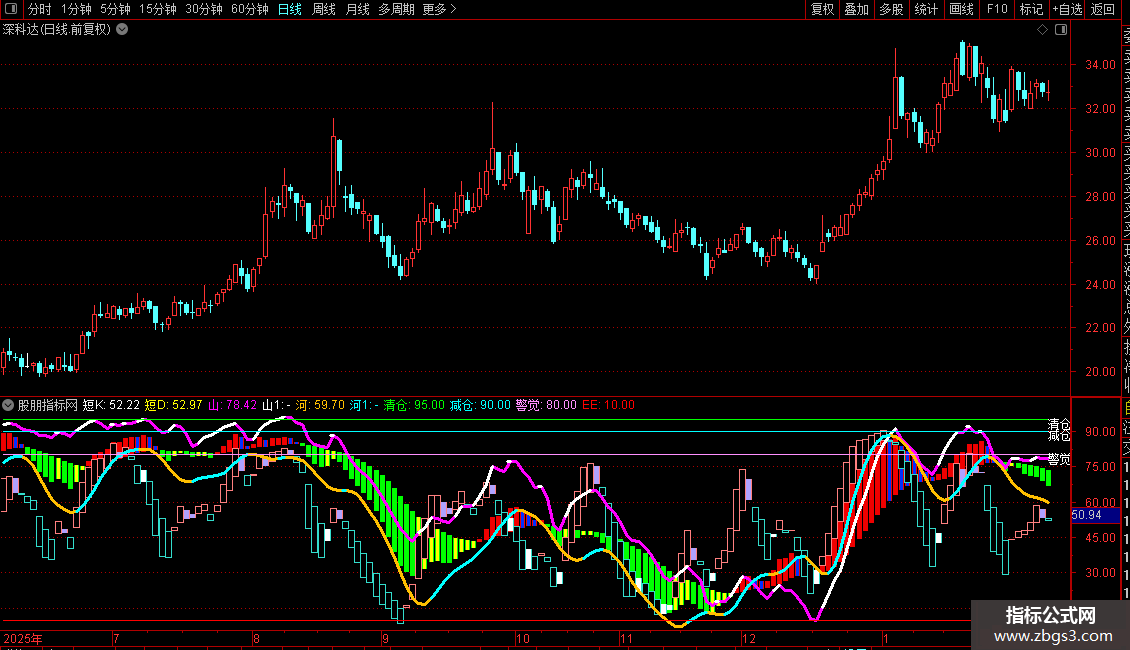Toggle the right side panel icon
1130x650 pixels.
point(1061,30)
